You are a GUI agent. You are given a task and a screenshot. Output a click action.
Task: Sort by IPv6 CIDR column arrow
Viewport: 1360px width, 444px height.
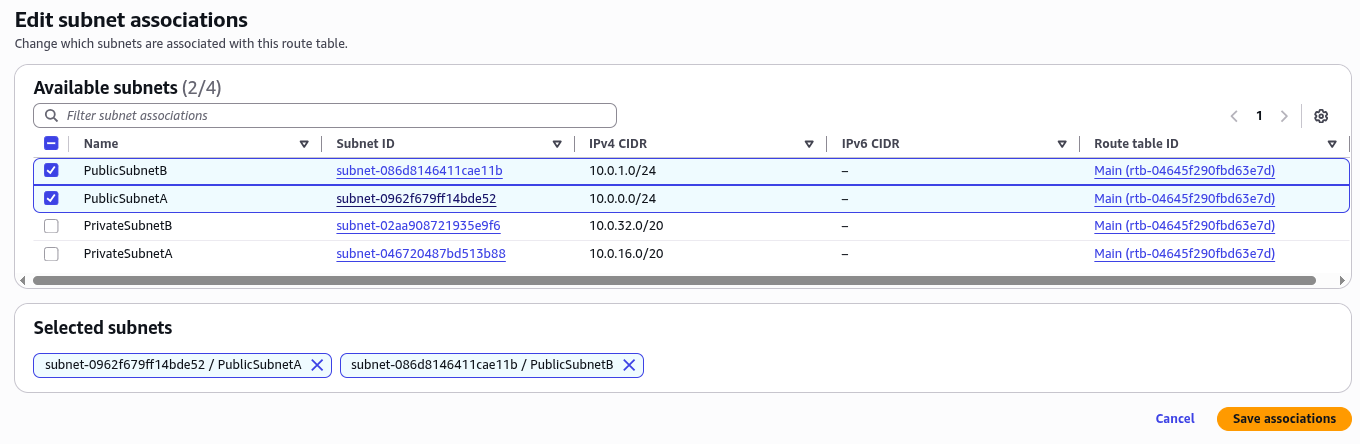point(1062,144)
